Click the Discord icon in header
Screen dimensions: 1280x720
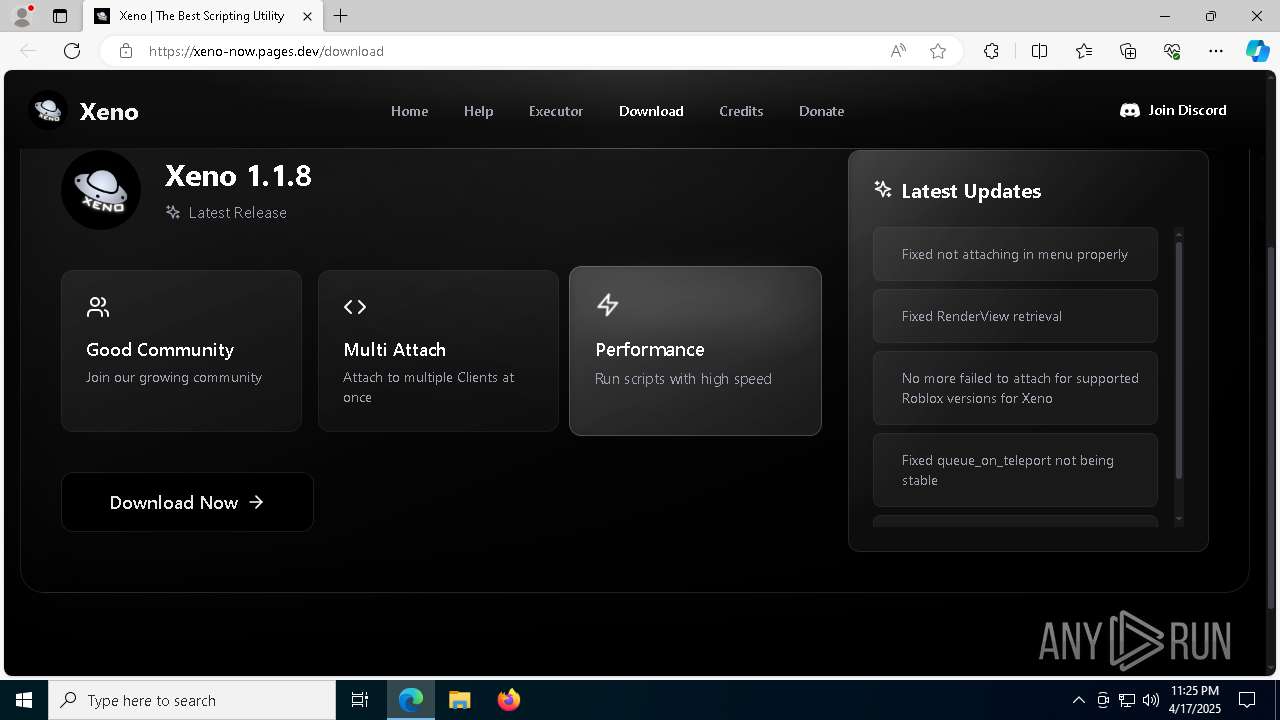tap(1130, 110)
